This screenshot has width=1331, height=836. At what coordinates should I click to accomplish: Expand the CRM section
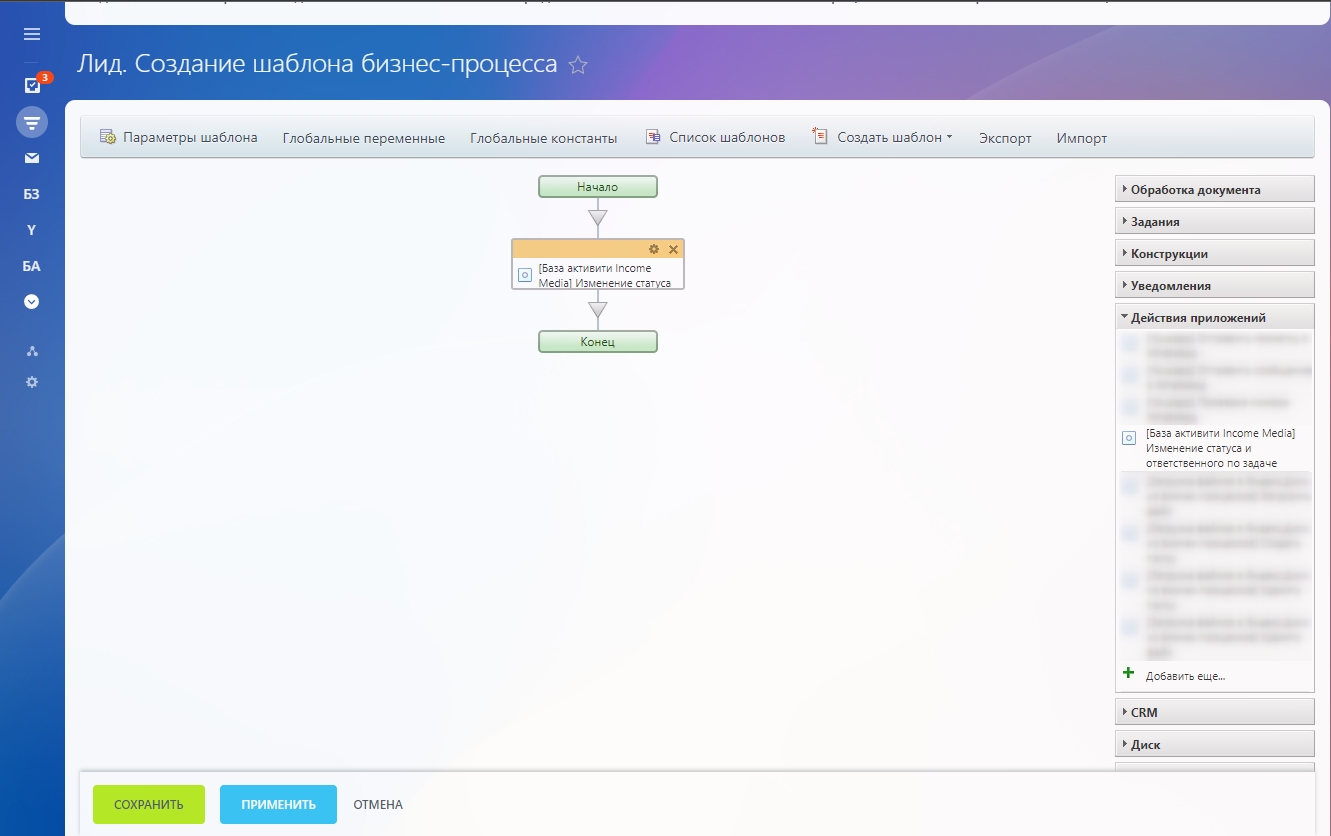point(1214,712)
